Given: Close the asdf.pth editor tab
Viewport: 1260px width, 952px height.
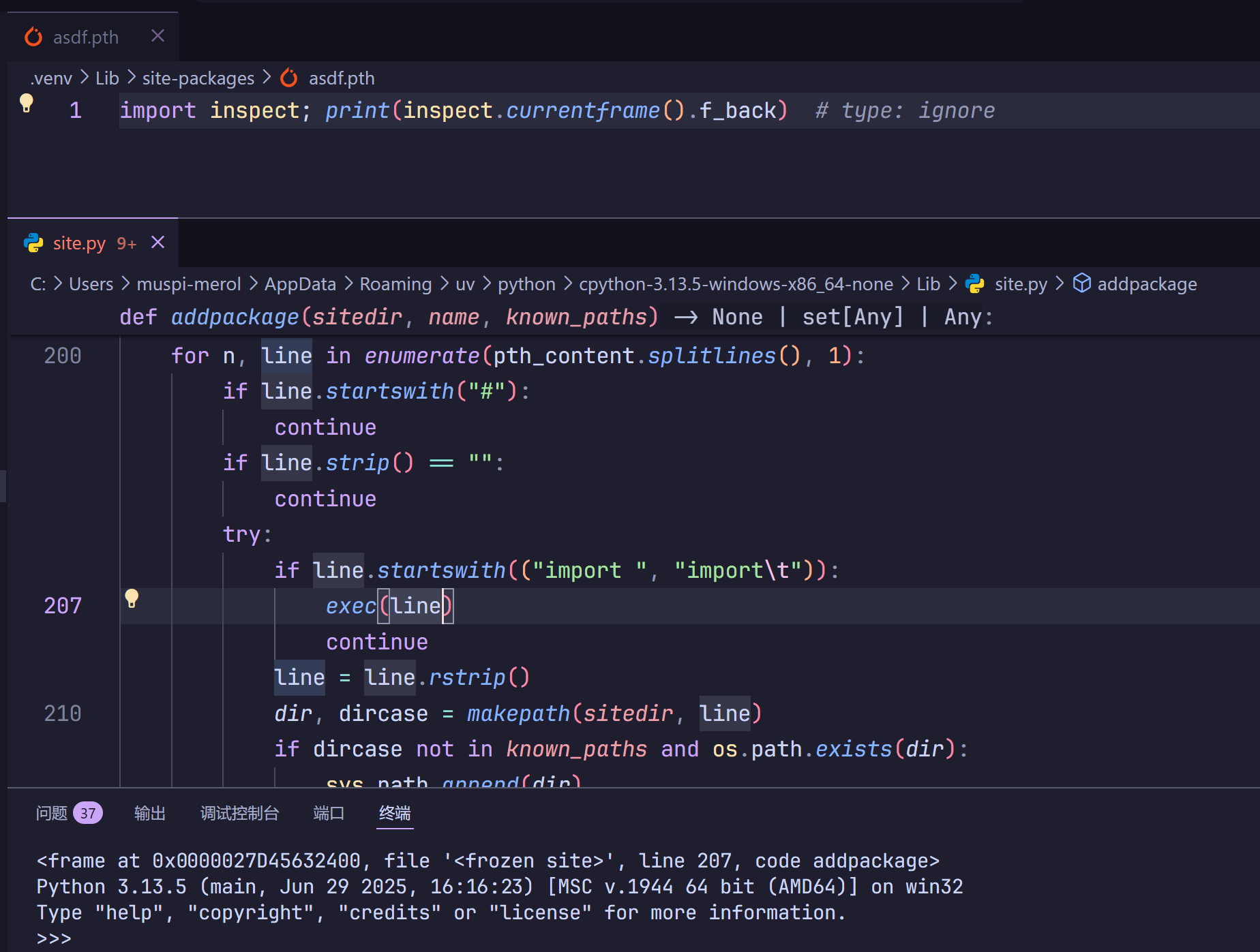Looking at the screenshot, I should coord(157,35).
